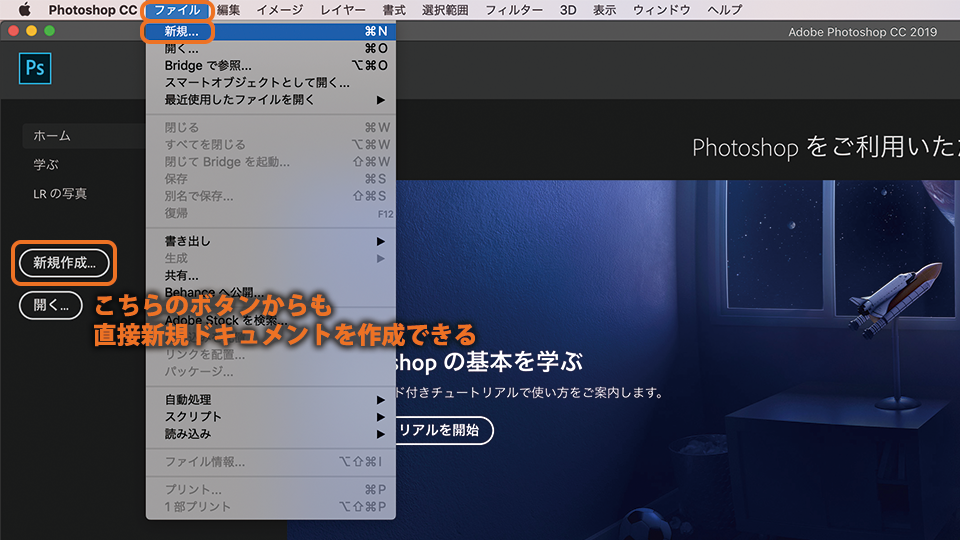Choose 開く... in the File menu
Screen dimensions: 960x540
pos(271,48)
